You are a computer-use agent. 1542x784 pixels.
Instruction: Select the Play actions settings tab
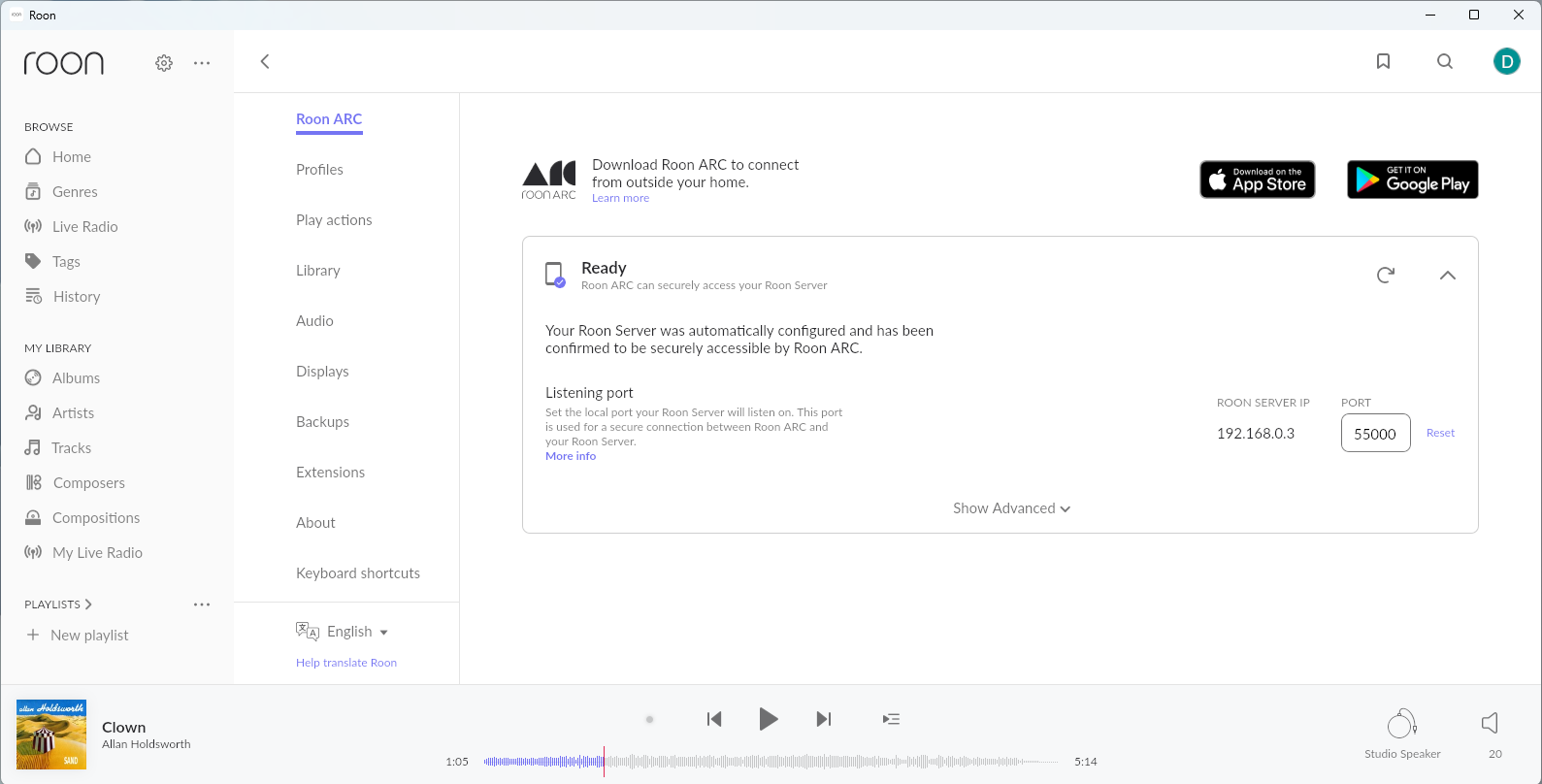click(x=334, y=220)
